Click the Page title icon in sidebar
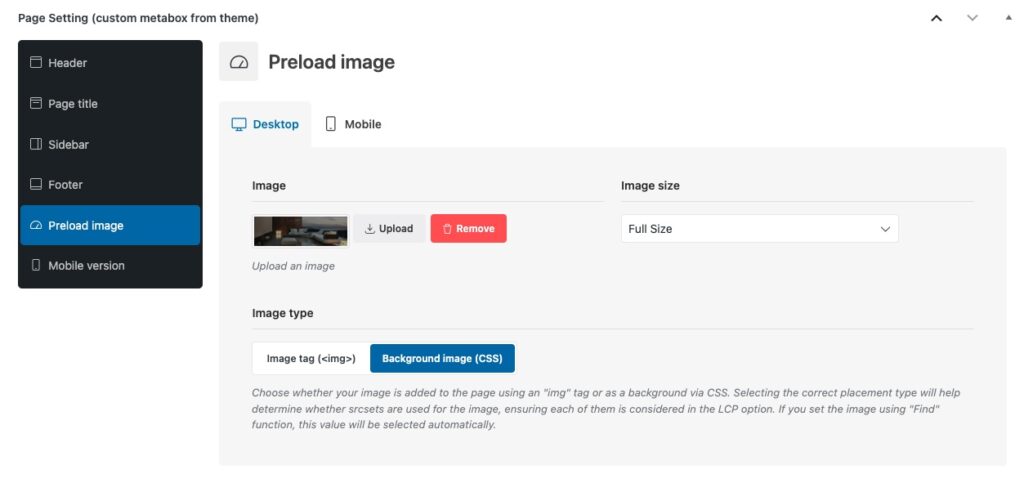The image size is (1024, 492). [36, 104]
